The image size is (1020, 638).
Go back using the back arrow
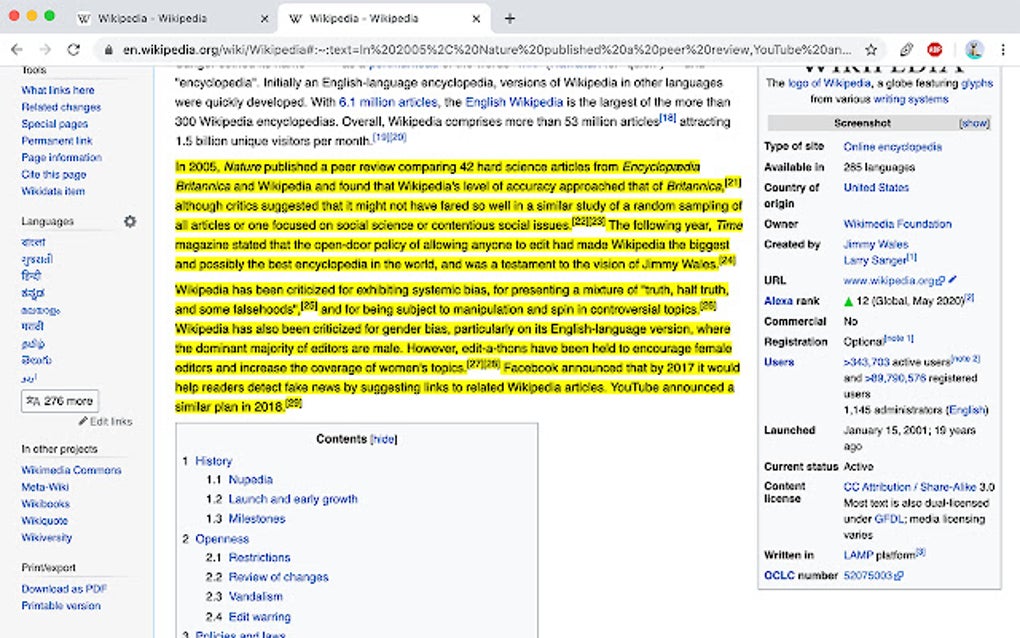coord(16,47)
